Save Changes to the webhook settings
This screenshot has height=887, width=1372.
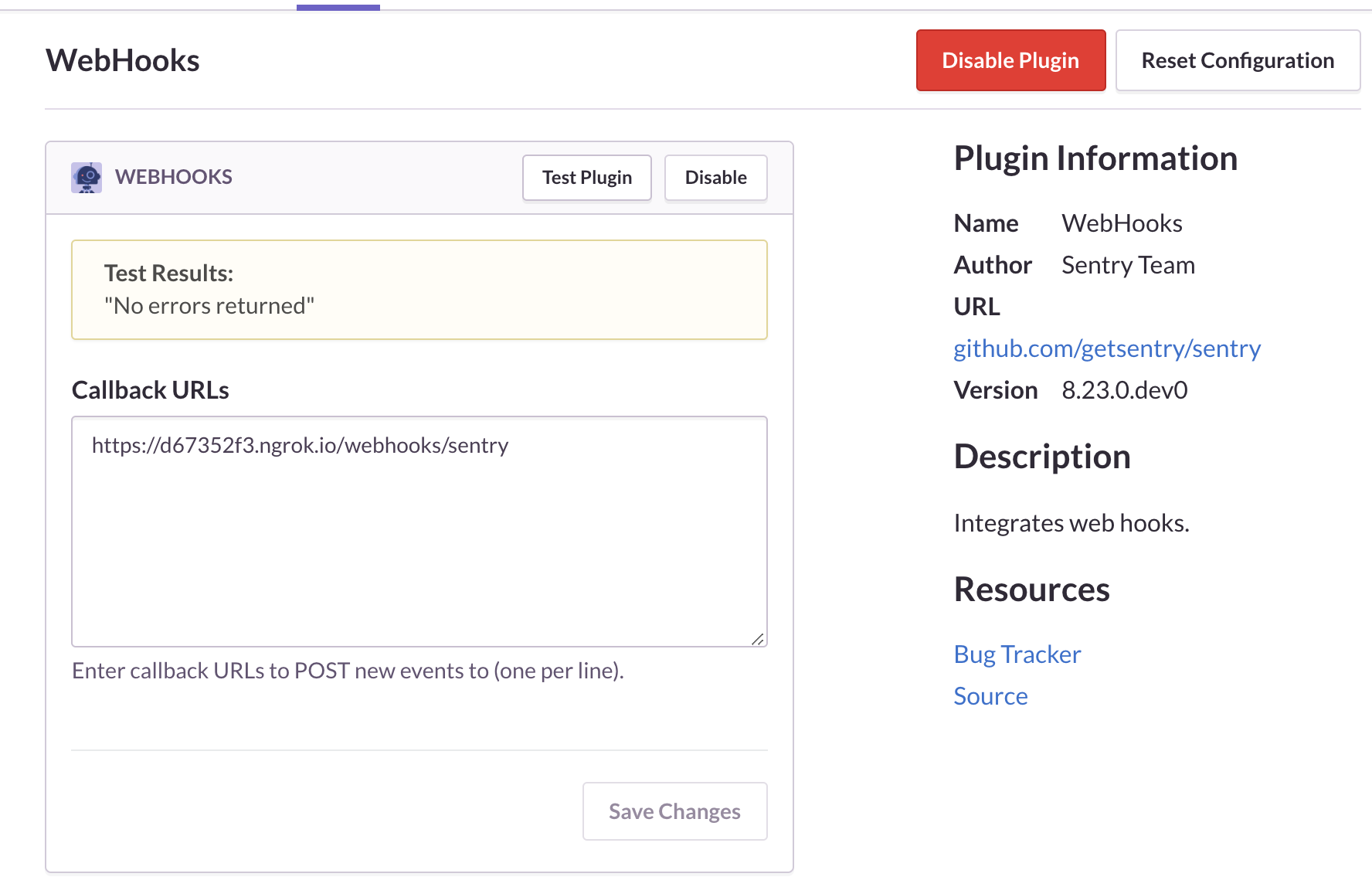[x=675, y=811]
